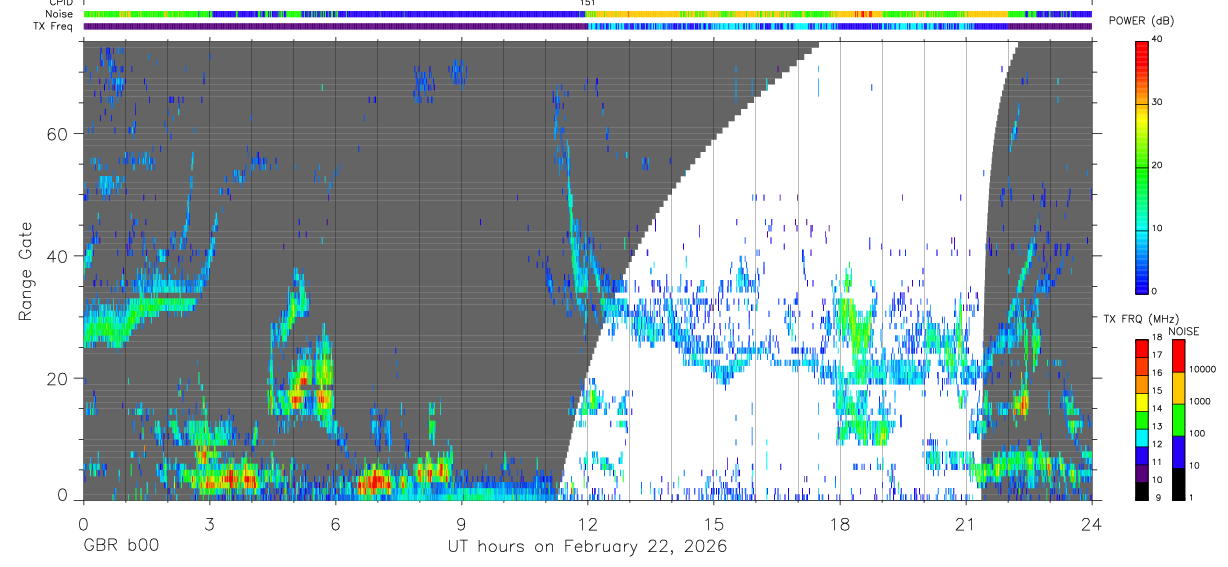Click the '20' tick on POWER colorbar
The height and width of the screenshot is (567, 1228).
(x=1156, y=166)
